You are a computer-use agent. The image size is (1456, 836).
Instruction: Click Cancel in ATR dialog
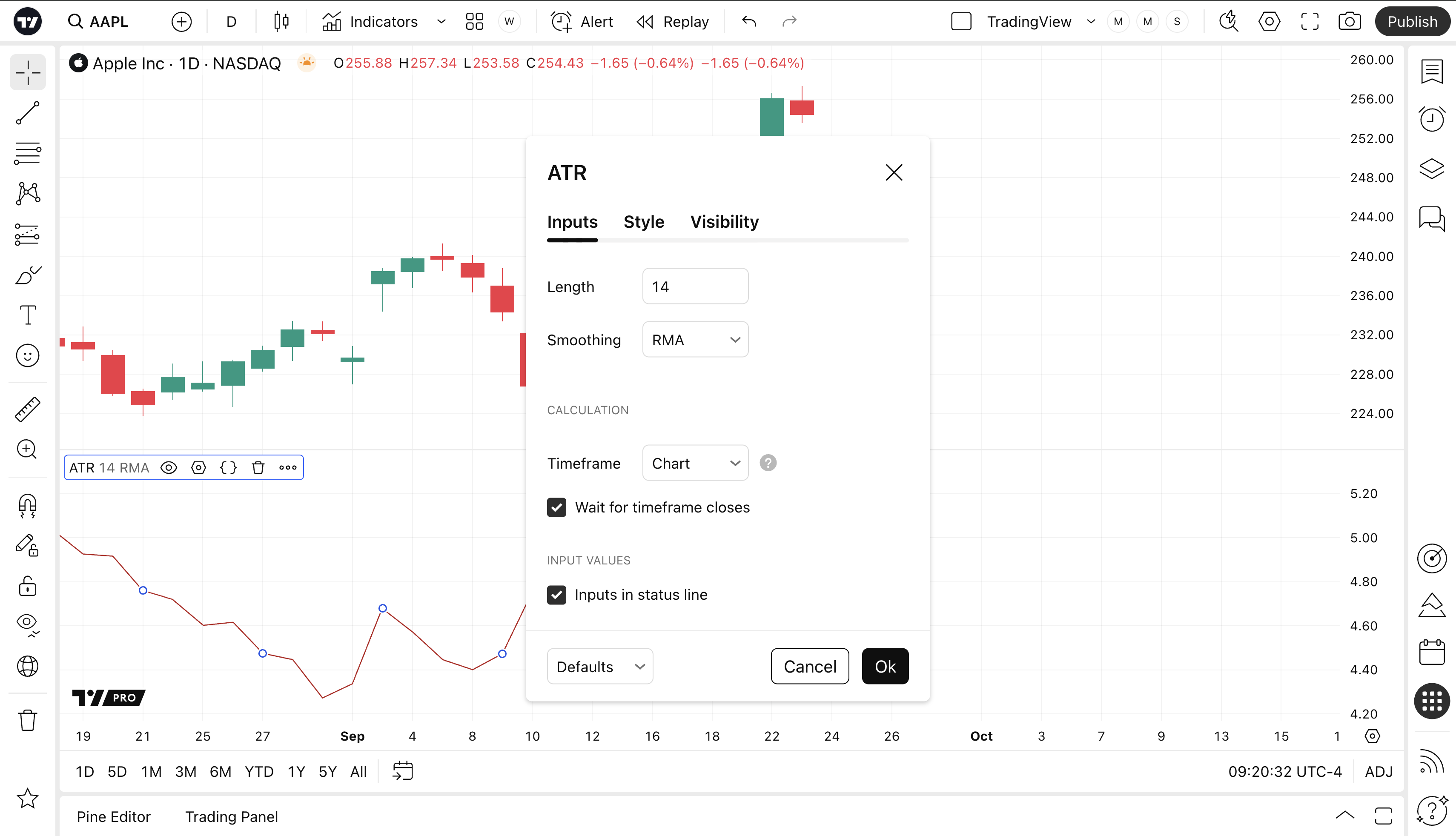click(809, 667)
